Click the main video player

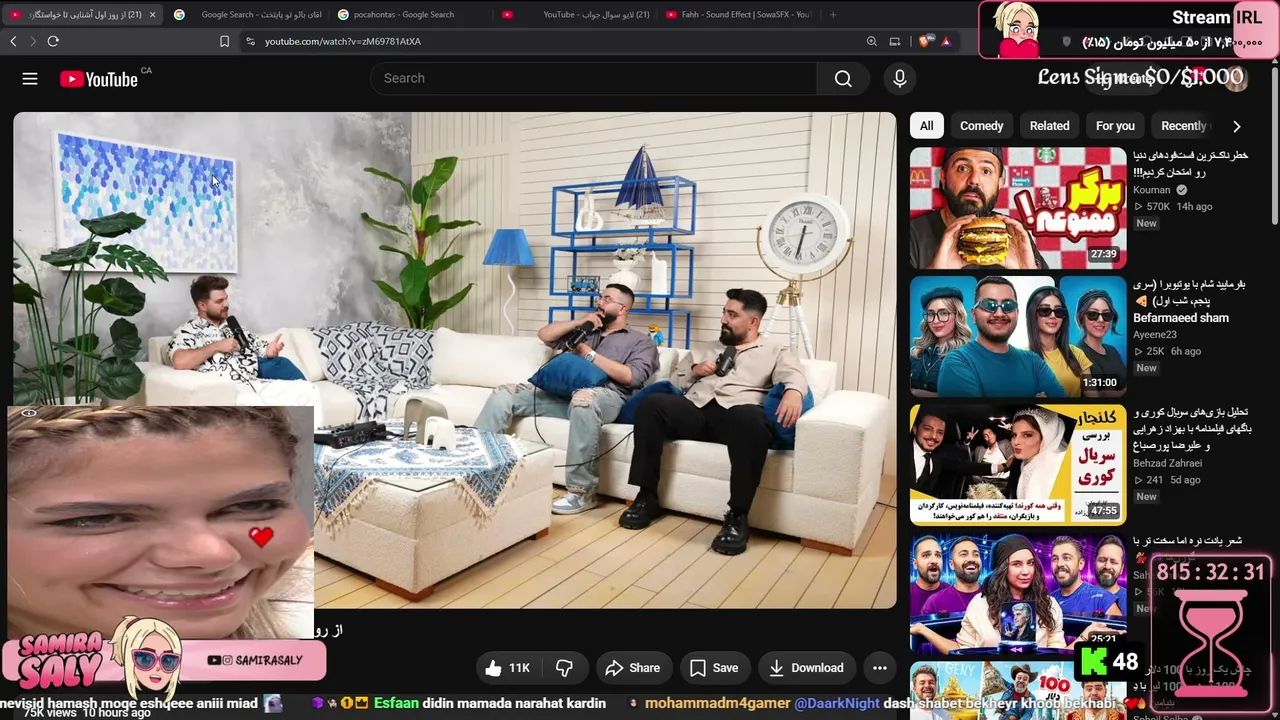click(x=455, y=360)
